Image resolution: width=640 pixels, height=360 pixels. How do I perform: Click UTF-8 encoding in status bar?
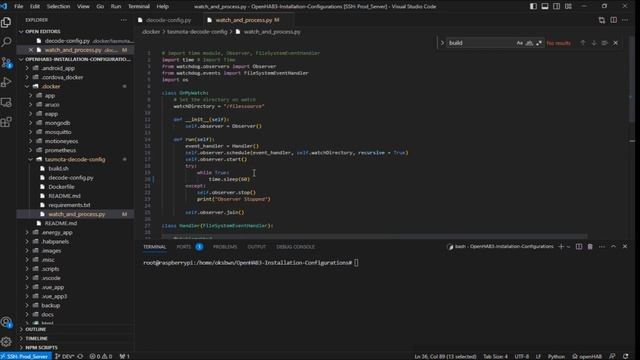coord(522,356)
